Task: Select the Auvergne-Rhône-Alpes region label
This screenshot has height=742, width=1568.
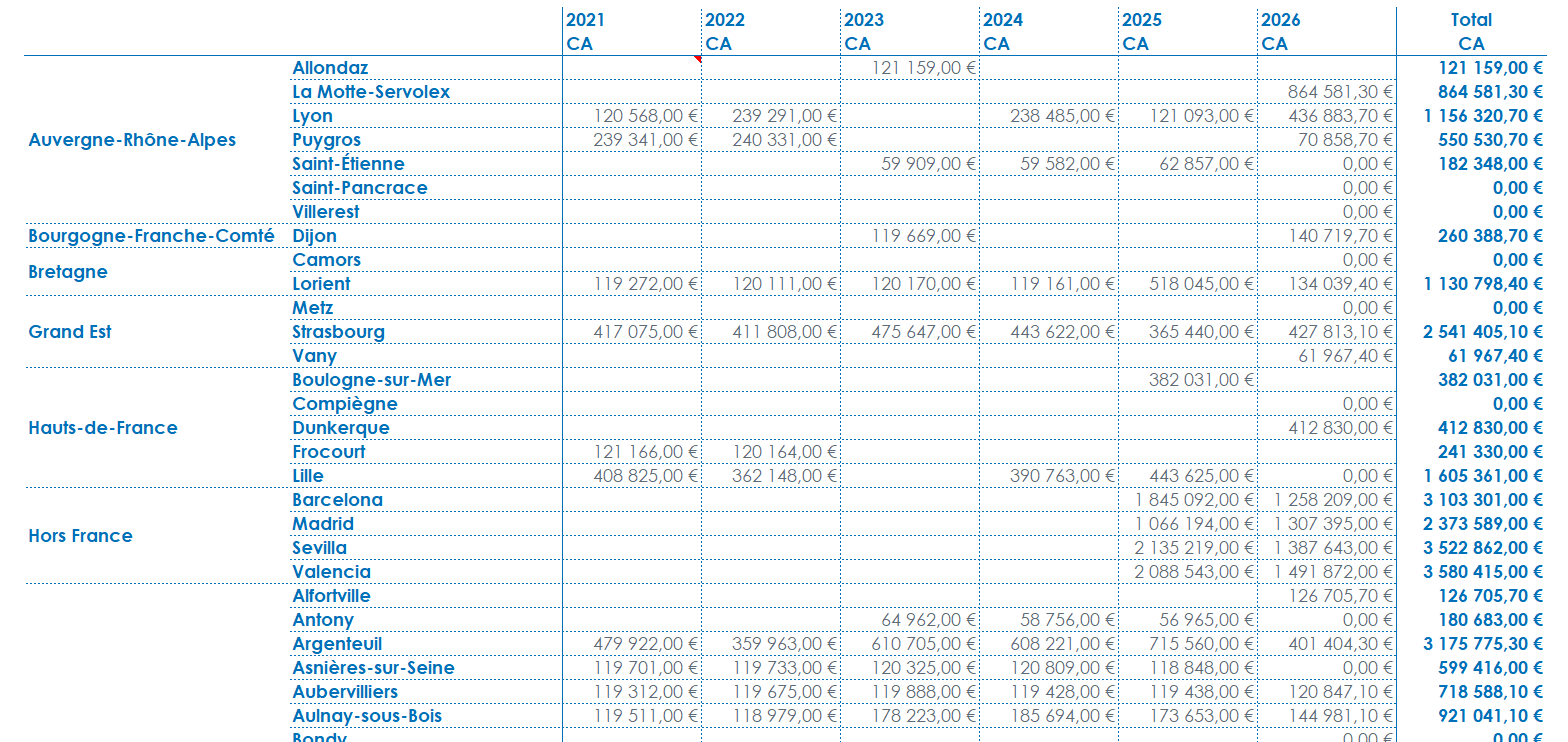Action: 132,140
